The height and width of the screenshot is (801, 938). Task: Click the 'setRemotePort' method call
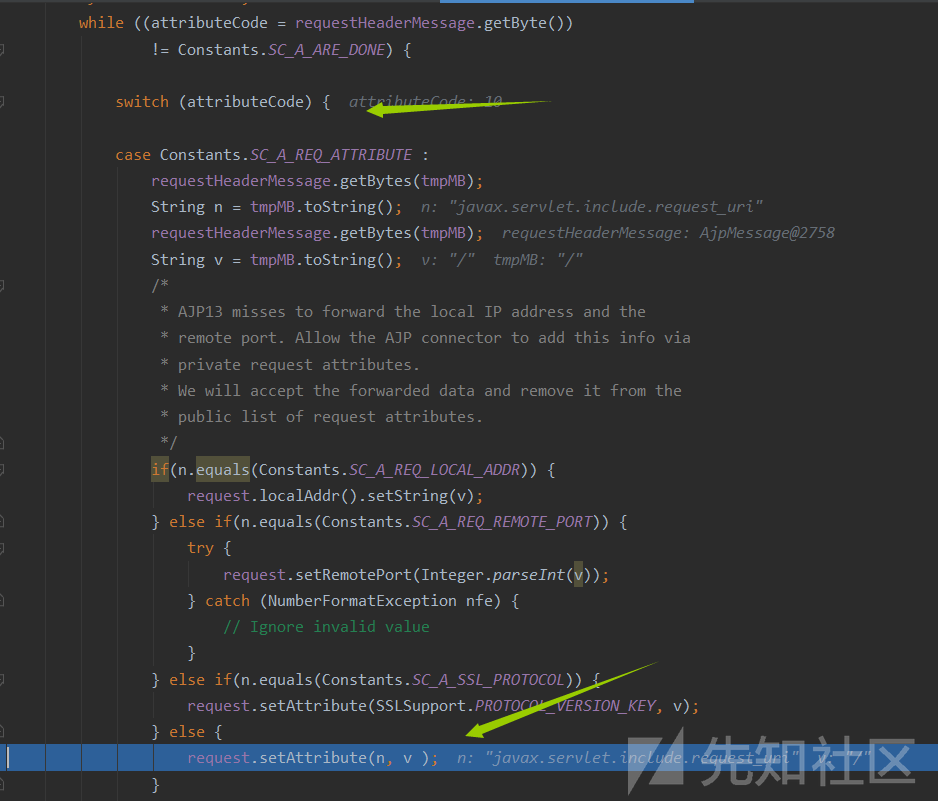354,575
